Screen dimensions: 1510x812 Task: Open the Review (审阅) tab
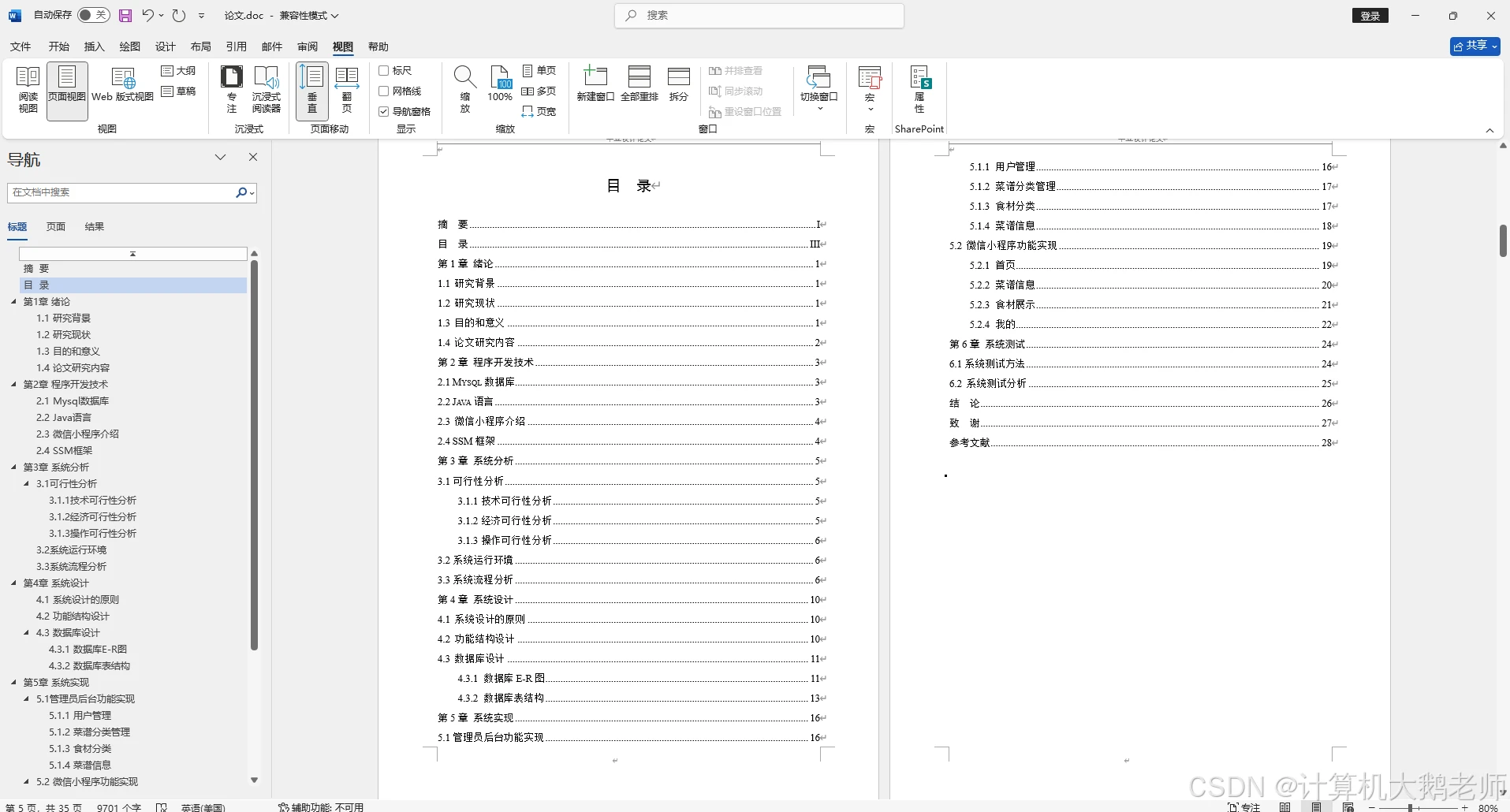pyautogui.click(x=308, y=47)
